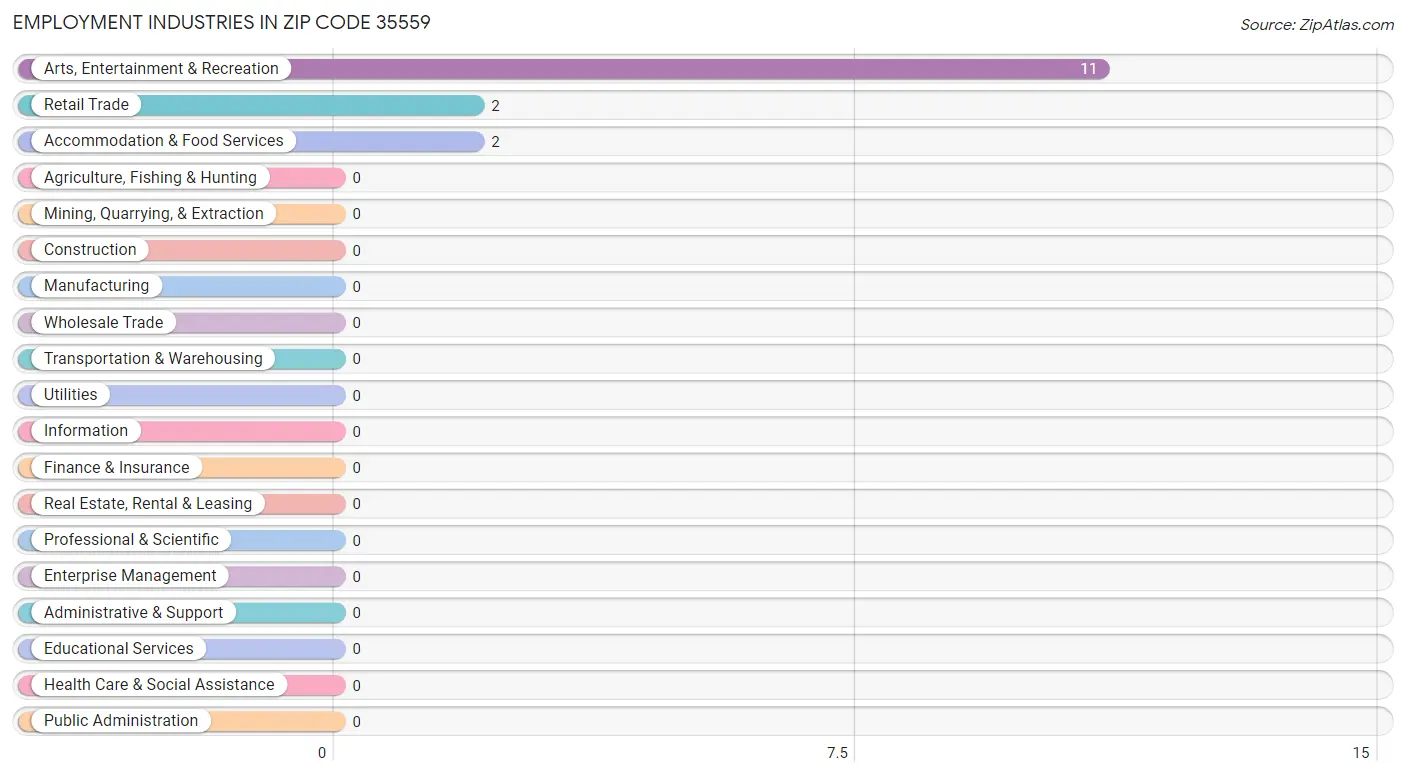Click the x-axis tick label 7.5
Viewport: 1406px width, 776px height.
pos(837,753)
